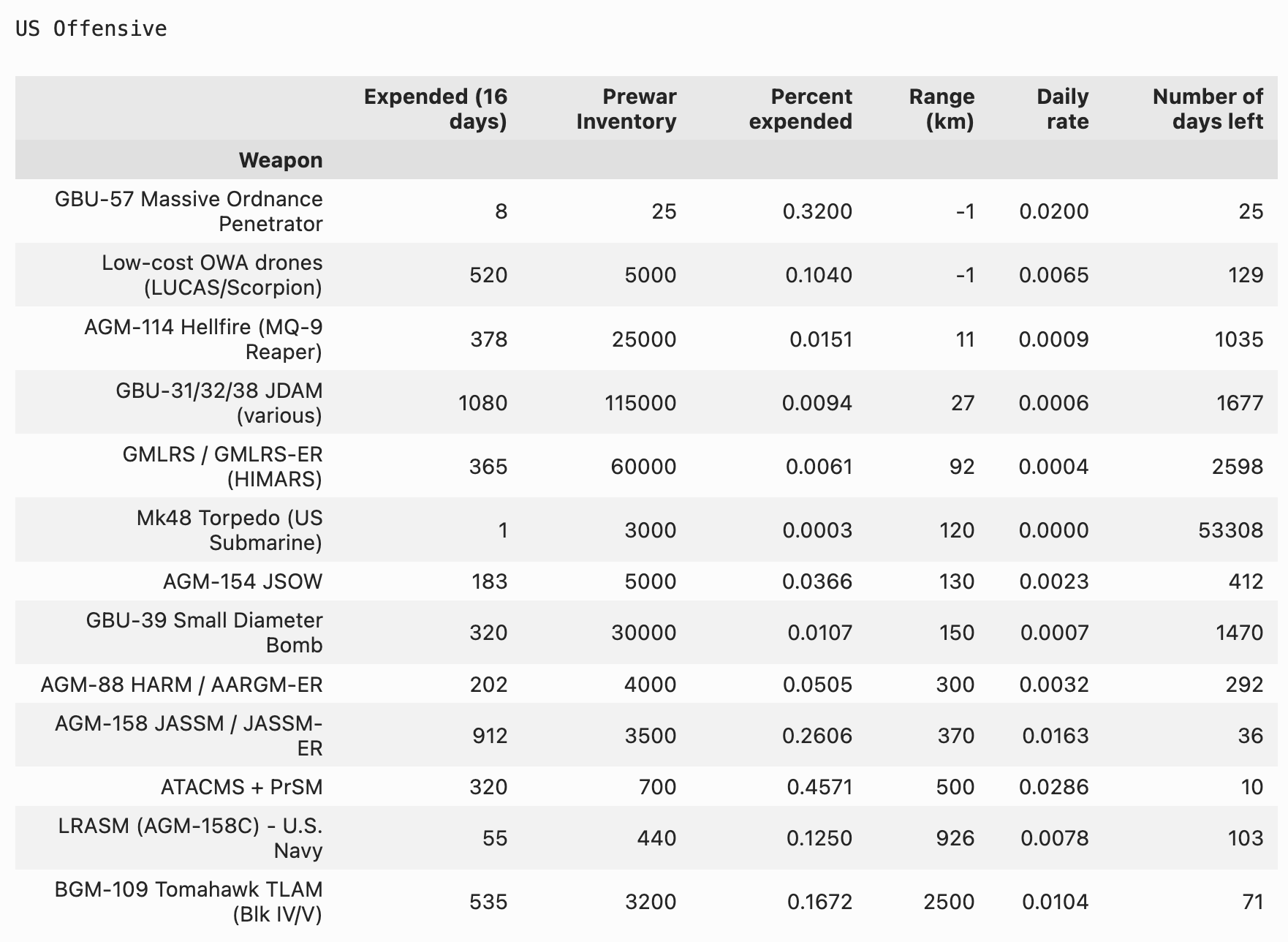Click the 'Weapon' index header
The image size is (1288, 942).
[x=281, y=160]
